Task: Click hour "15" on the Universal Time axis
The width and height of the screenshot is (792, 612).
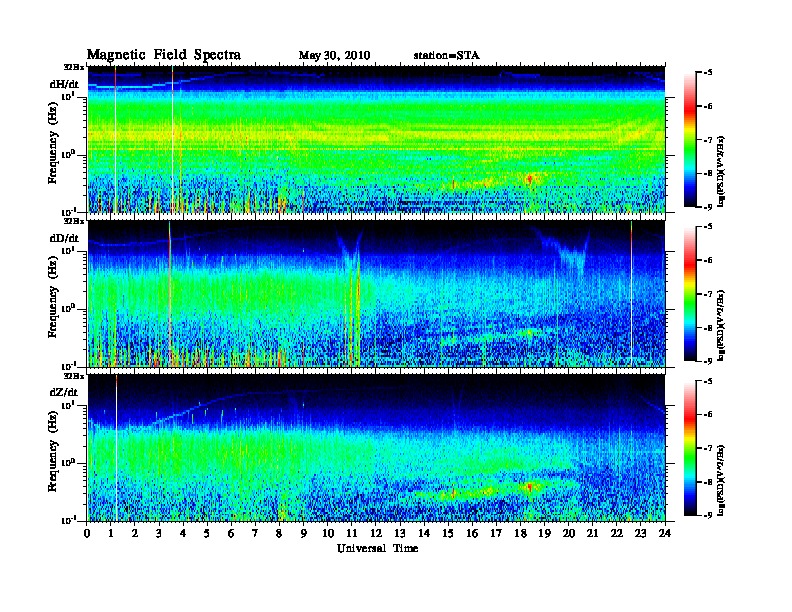Action: [448, 534]
